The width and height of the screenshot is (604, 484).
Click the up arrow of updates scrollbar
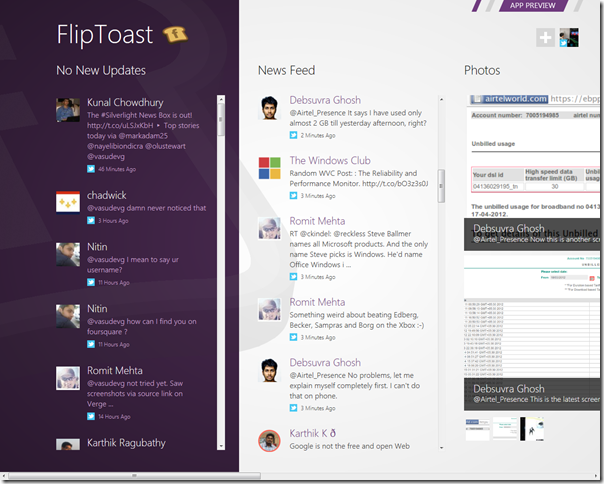pyautogui.click(x=221, y=99)
